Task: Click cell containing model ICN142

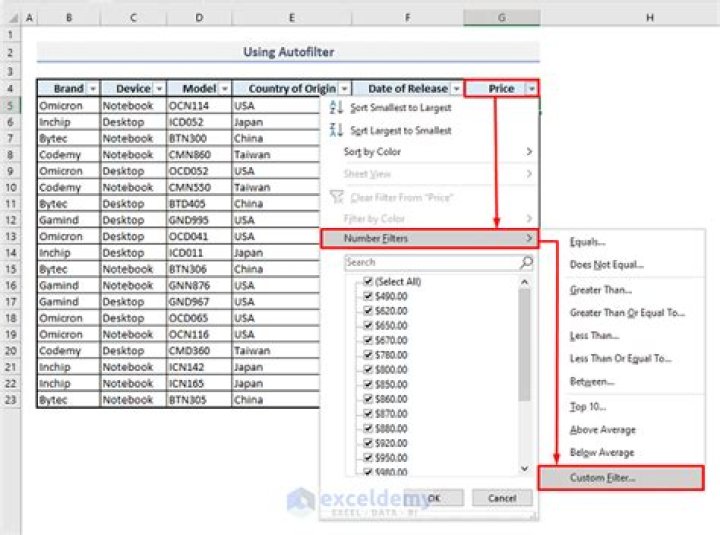Action: click(x=199, y=367)
